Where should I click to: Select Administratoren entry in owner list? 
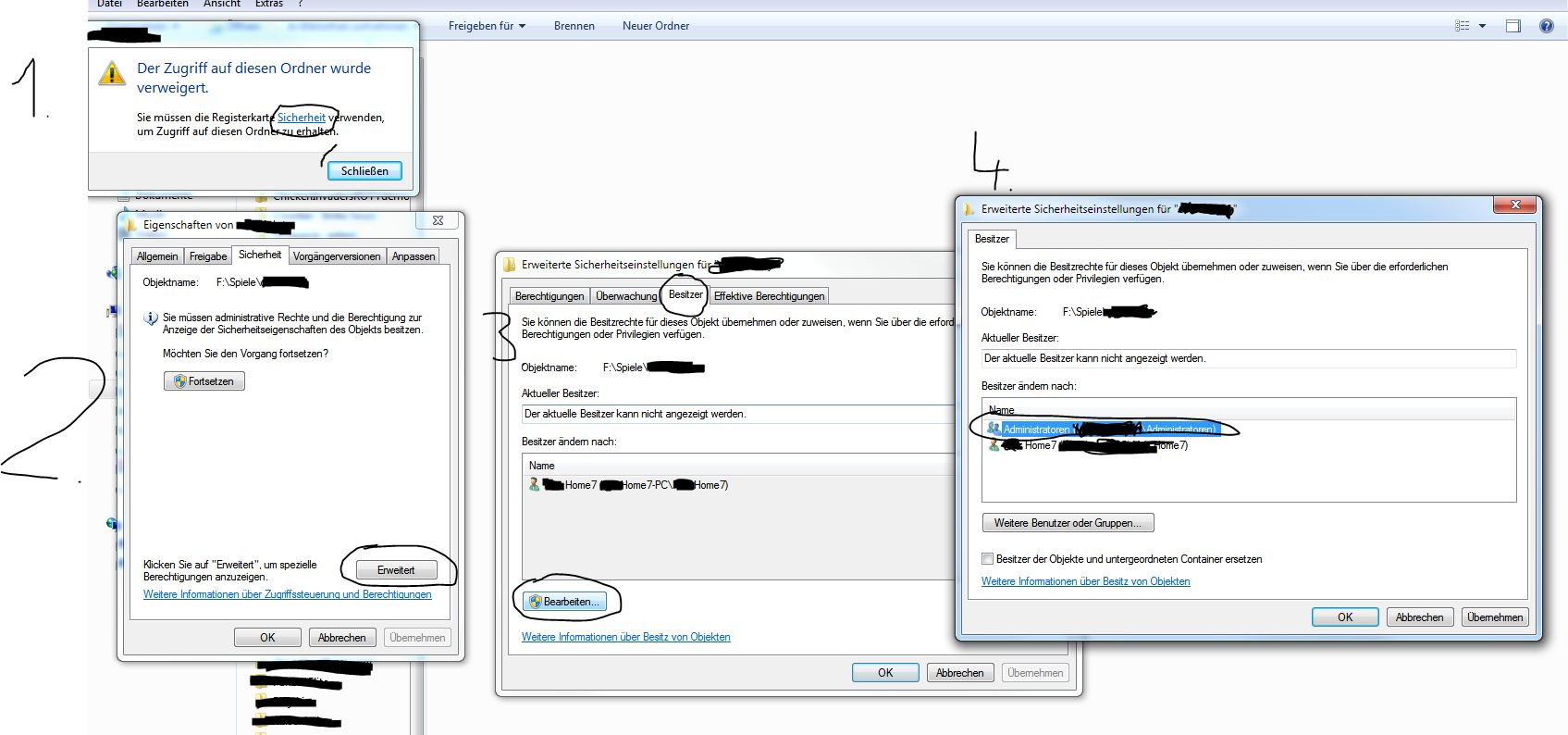[1103, 429]
